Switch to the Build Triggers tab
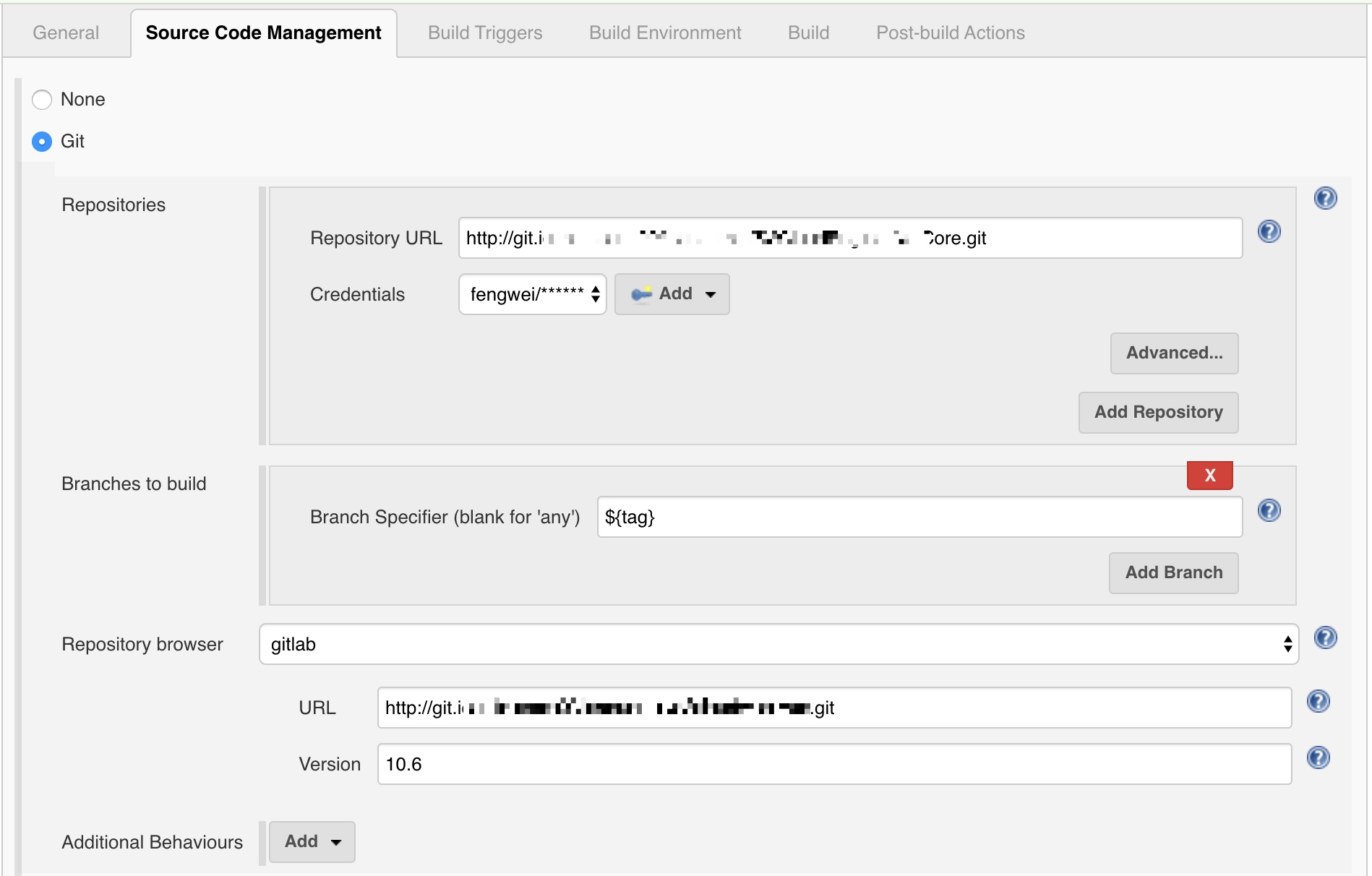 coord(484,33)
